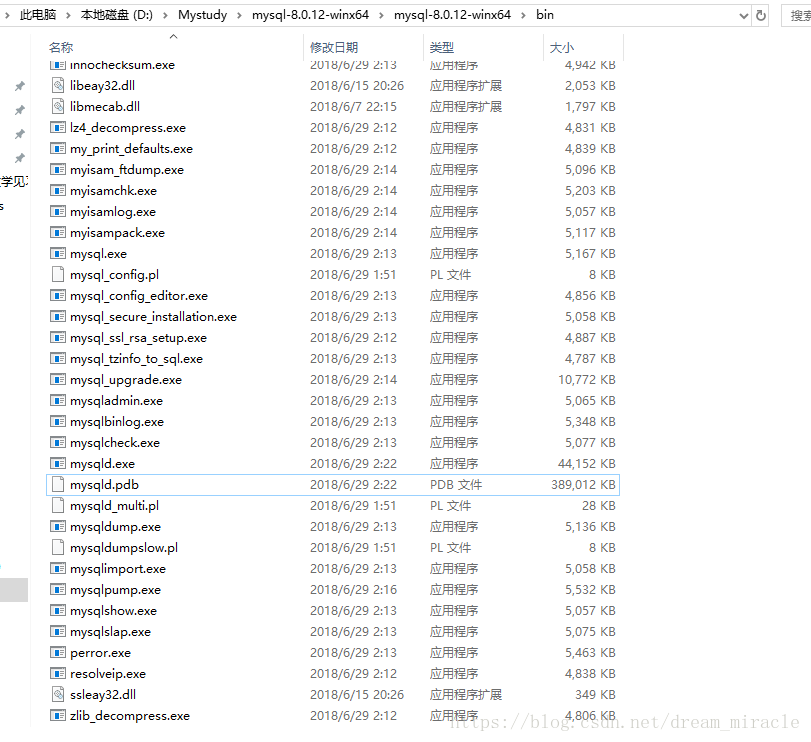Expand chevron before the bin breadcrumb

(x=523, y=16)
